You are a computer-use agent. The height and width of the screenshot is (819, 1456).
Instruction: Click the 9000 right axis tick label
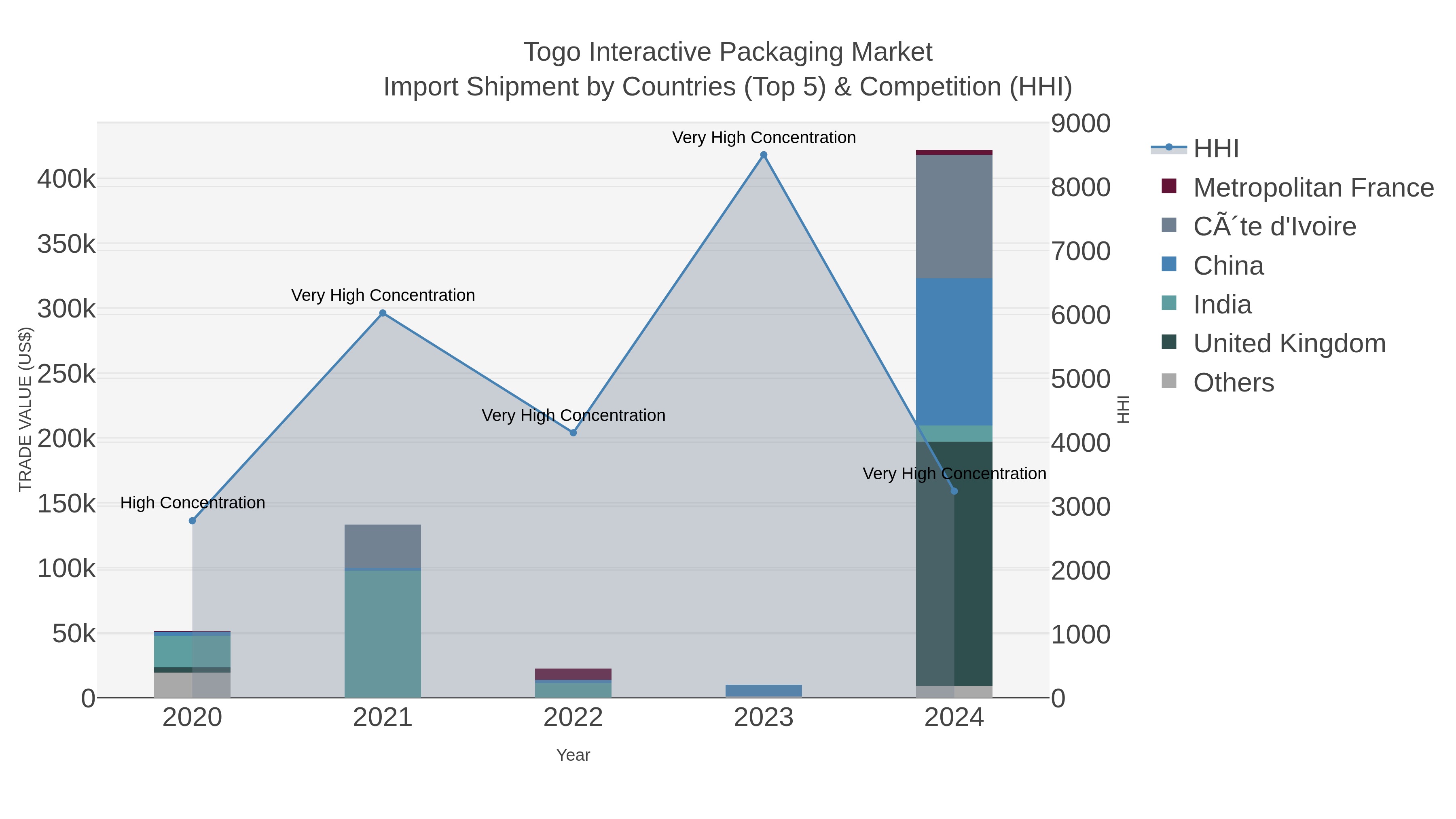click(x=1081, y=124)
